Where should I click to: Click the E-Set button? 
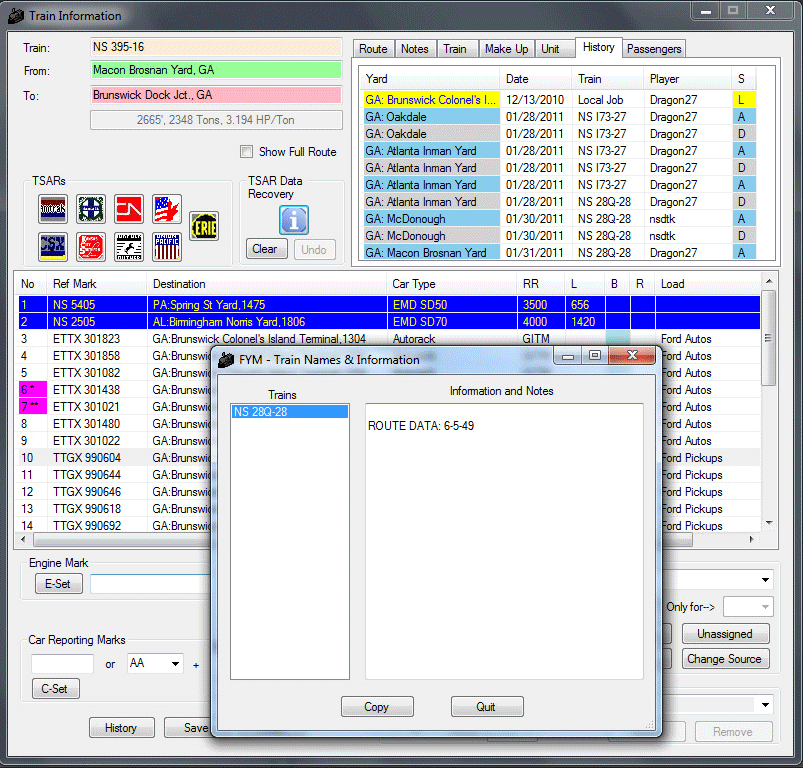(58, 584)
